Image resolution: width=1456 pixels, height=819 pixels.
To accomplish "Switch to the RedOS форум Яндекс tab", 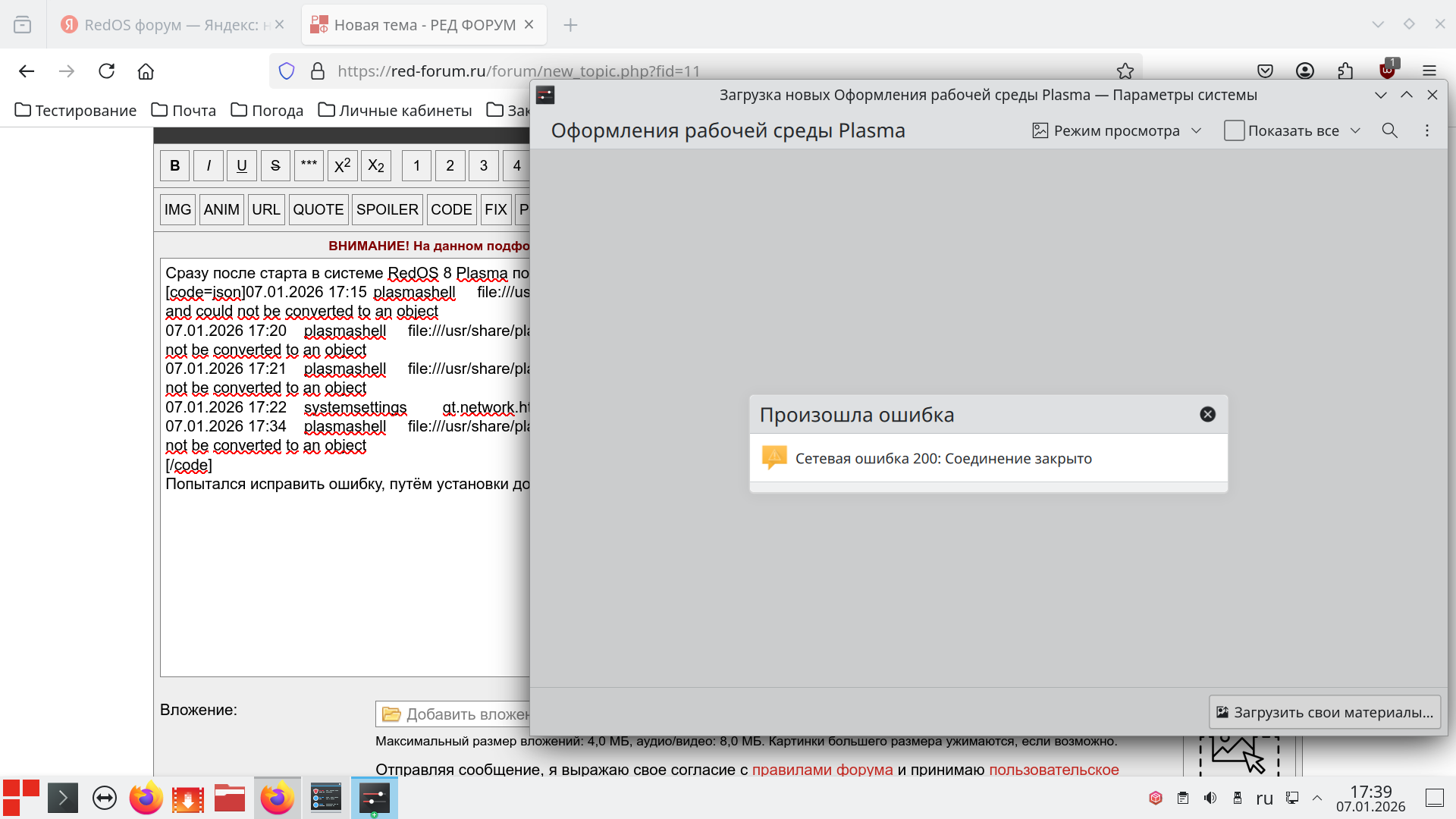I will click(167, 25).
